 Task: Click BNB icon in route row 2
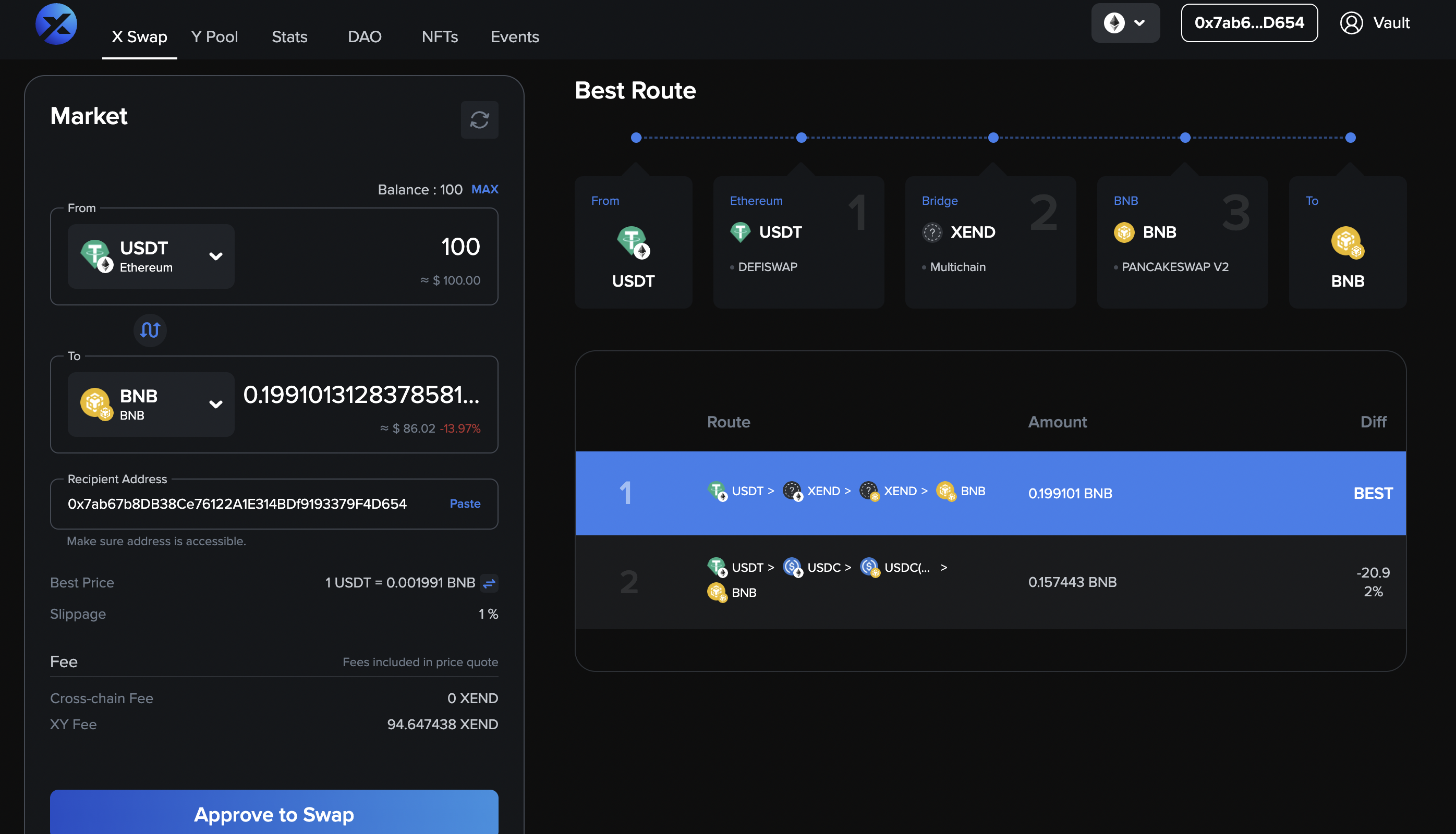(717, 592)
